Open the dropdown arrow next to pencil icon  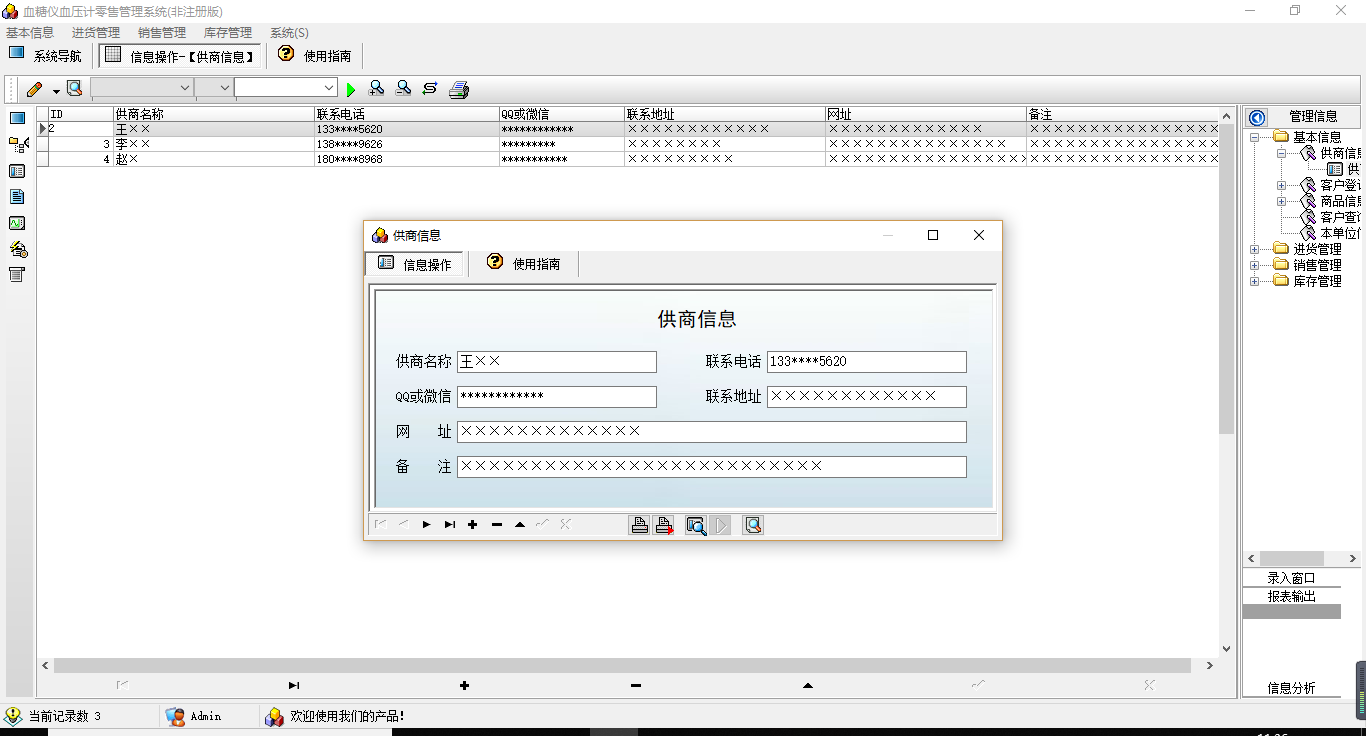click(x=56, y=91)
